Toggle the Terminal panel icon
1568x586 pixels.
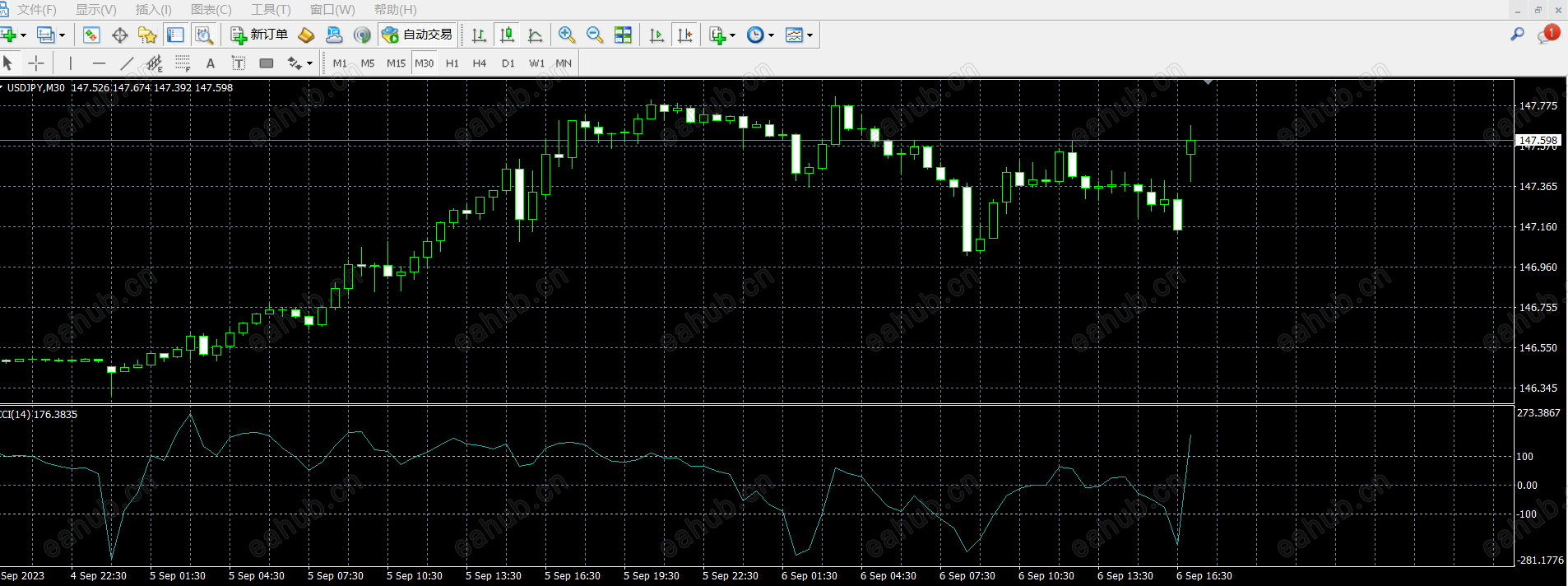175,35
